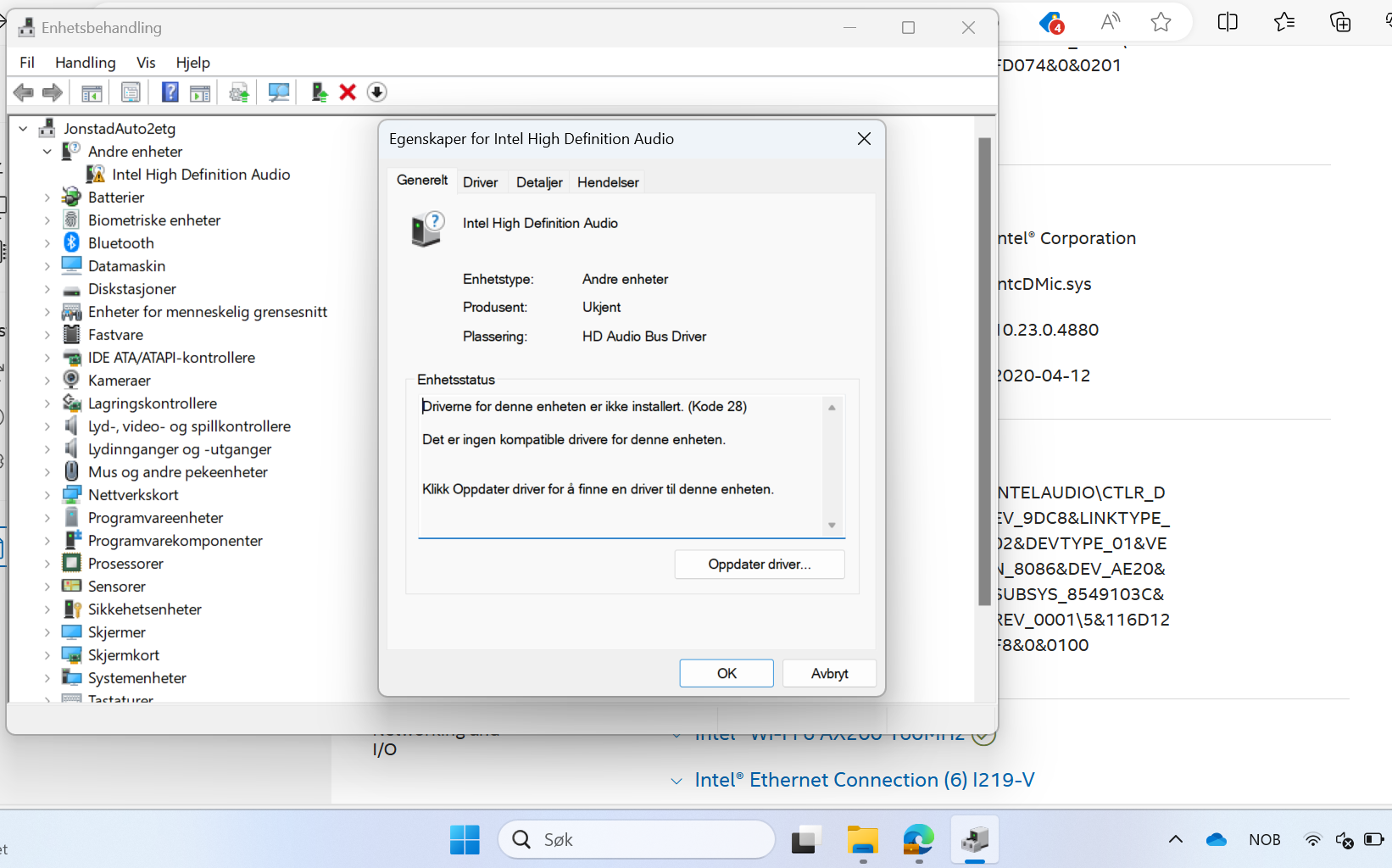Click the Device Manager taskbar icon

coord(973,840)
